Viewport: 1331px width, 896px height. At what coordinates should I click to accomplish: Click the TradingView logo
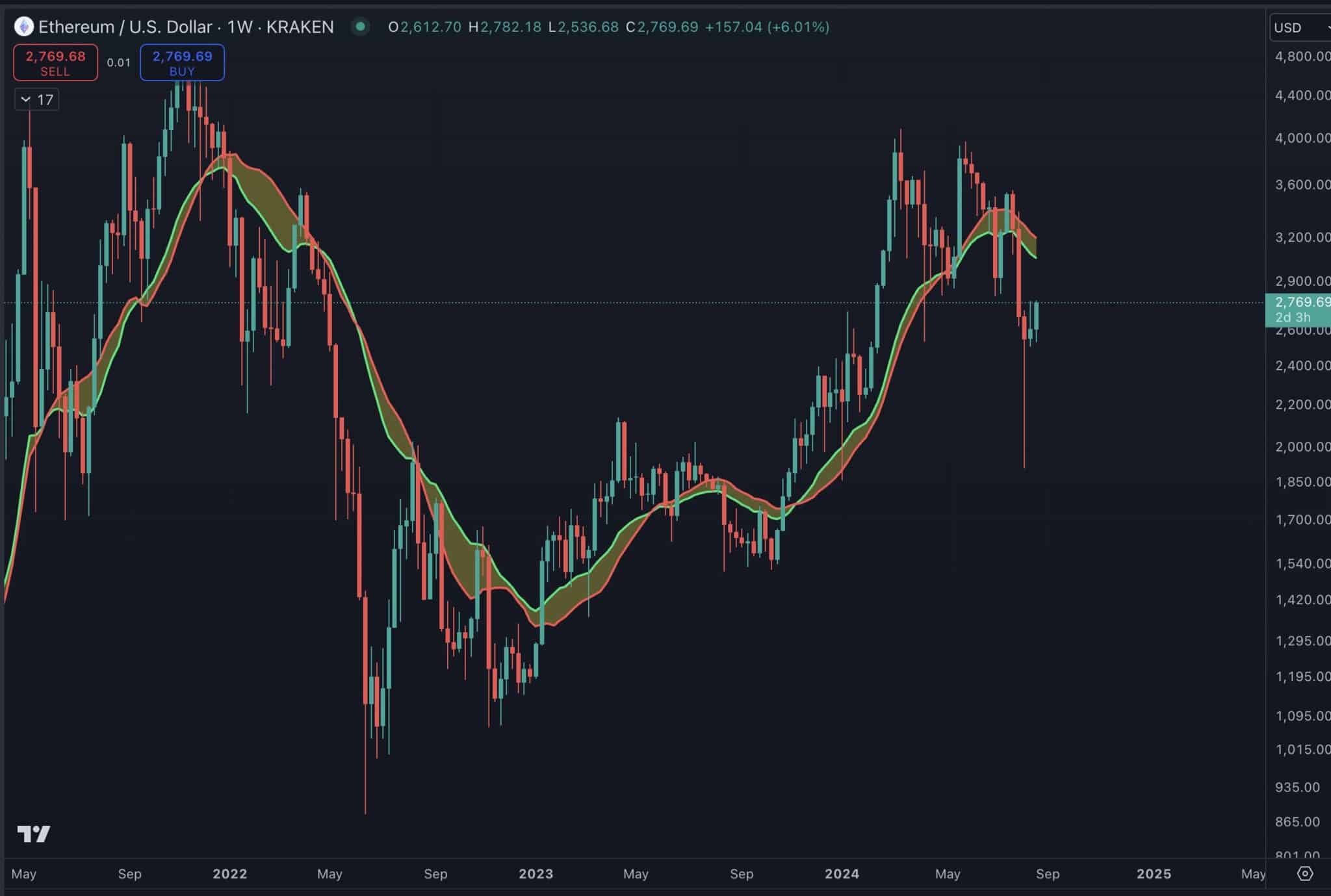34,834
